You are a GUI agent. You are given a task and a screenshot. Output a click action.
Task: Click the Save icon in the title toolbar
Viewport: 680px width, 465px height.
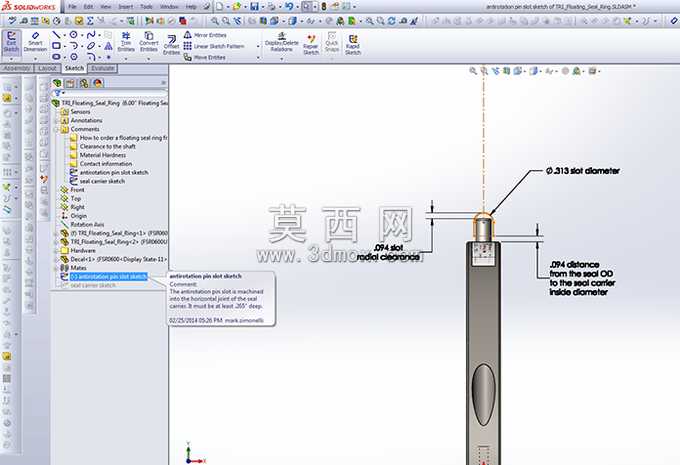click(255, 7)
